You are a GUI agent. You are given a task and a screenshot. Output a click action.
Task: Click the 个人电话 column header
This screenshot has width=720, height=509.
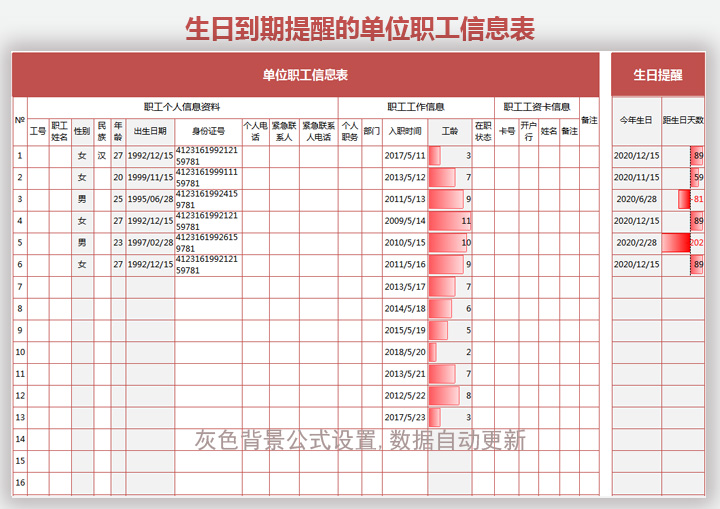(x=256, y=131)
